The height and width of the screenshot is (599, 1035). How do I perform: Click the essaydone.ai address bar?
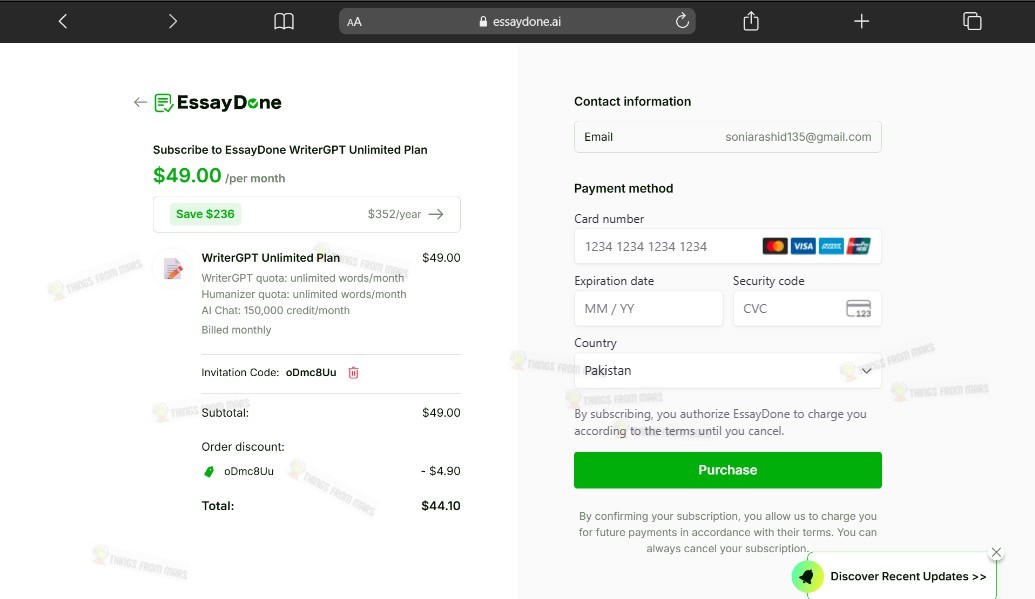pos(517,21)
